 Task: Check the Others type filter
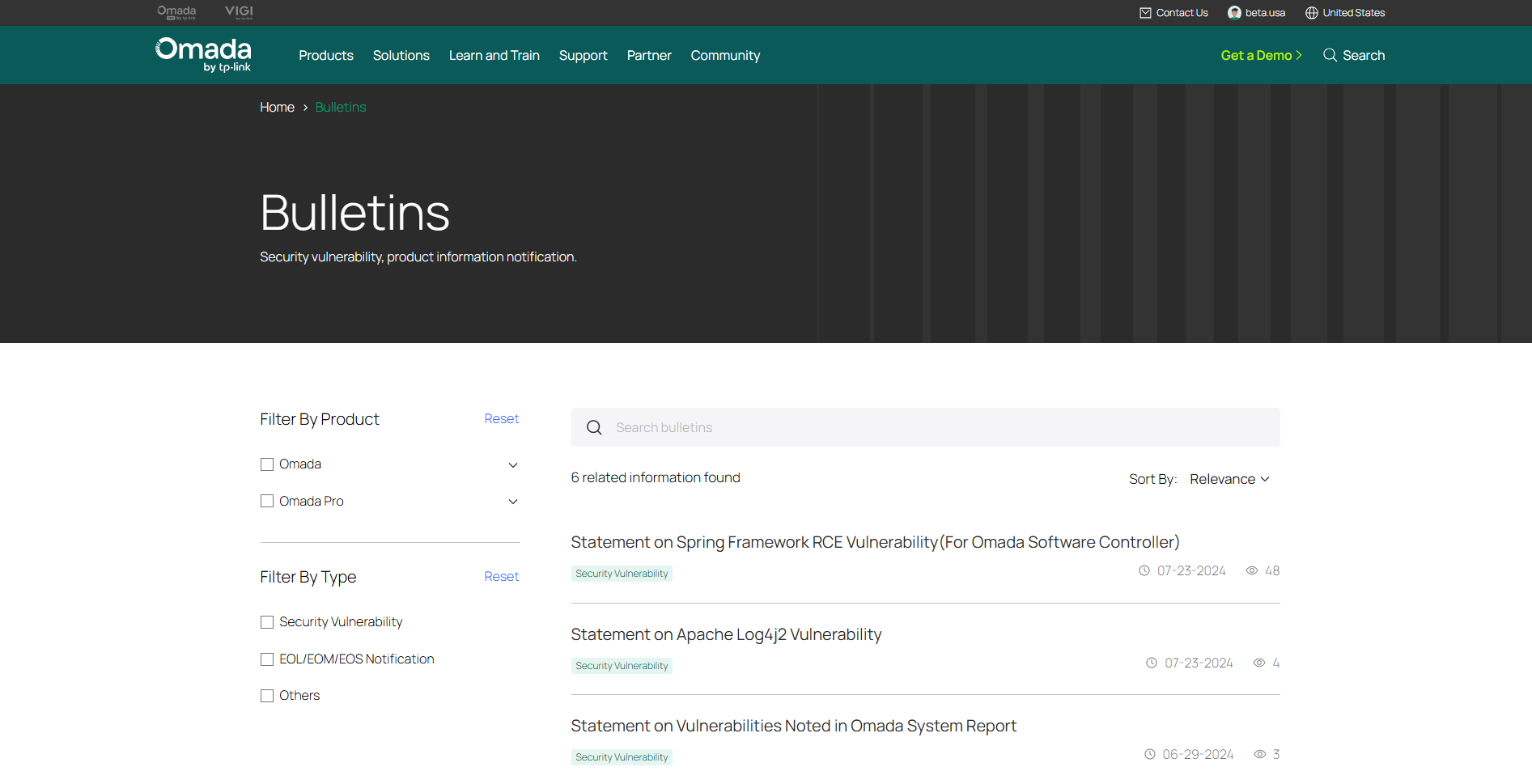(267, 696)
